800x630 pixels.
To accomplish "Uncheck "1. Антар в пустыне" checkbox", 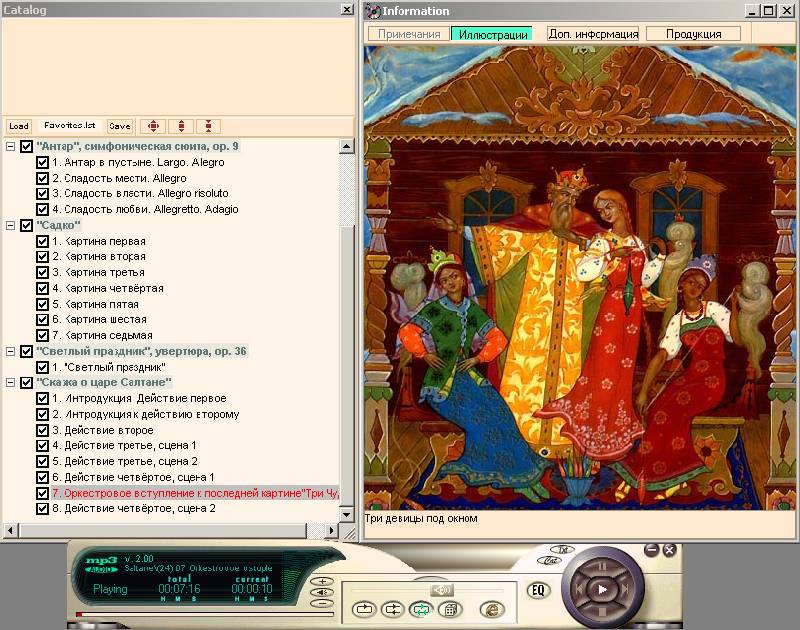I will tap(42, 163).
